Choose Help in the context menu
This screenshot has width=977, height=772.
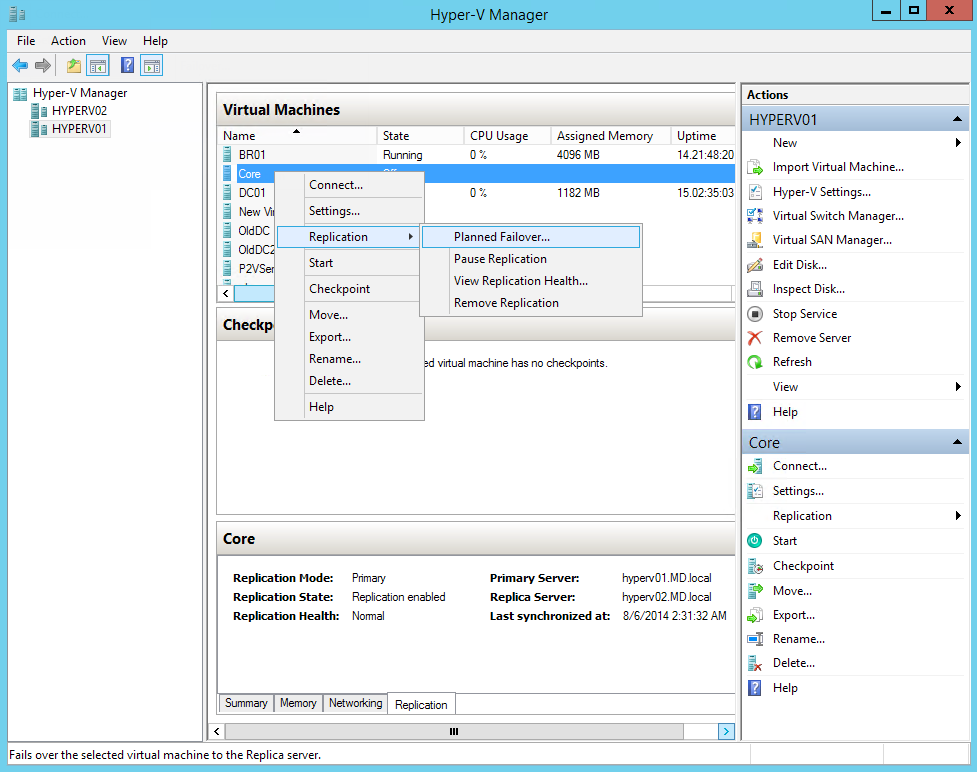350,407
